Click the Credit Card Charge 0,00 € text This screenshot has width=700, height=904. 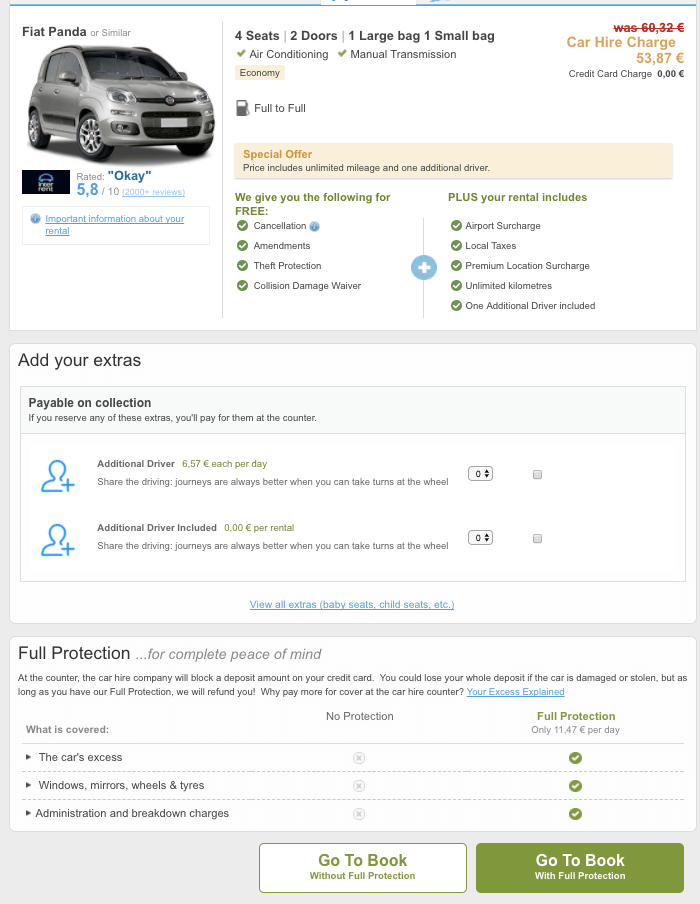click(626, 74)
